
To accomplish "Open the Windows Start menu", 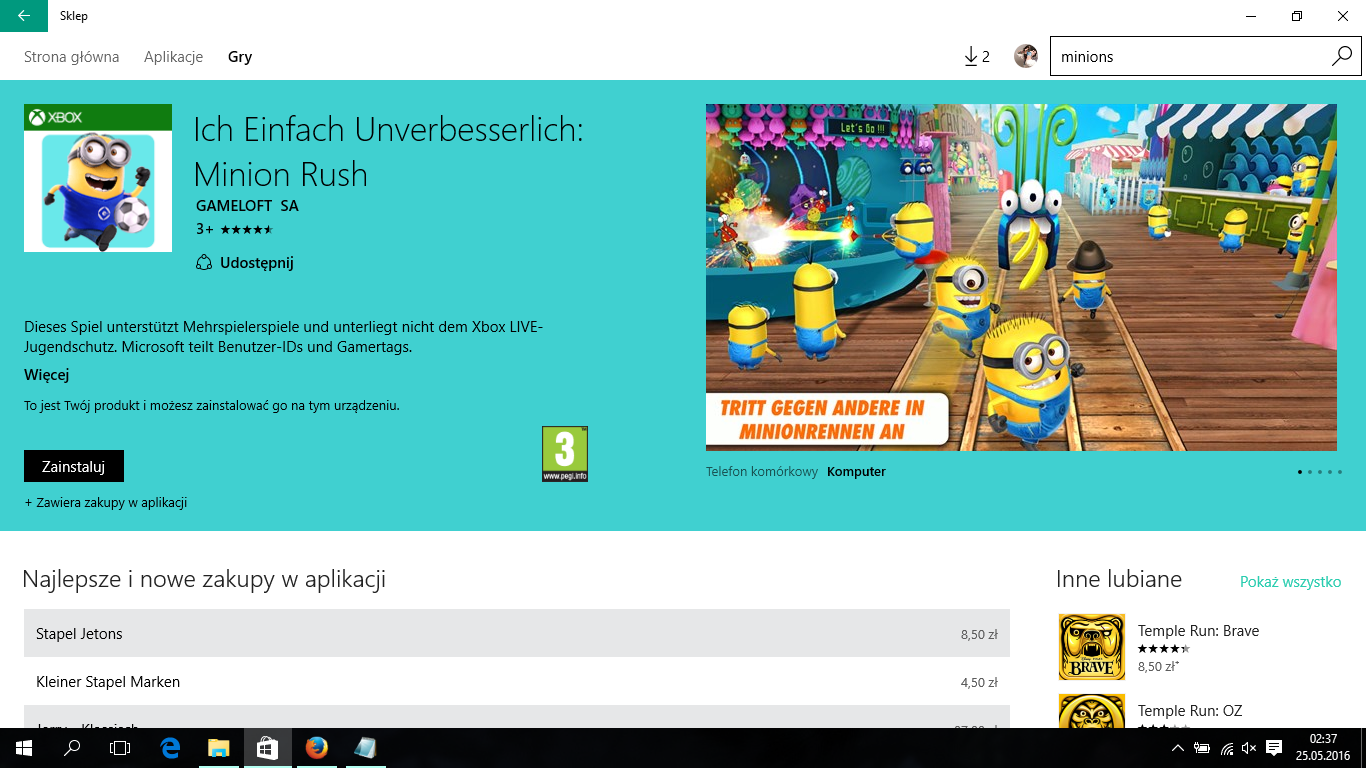I will pos(24,748).
